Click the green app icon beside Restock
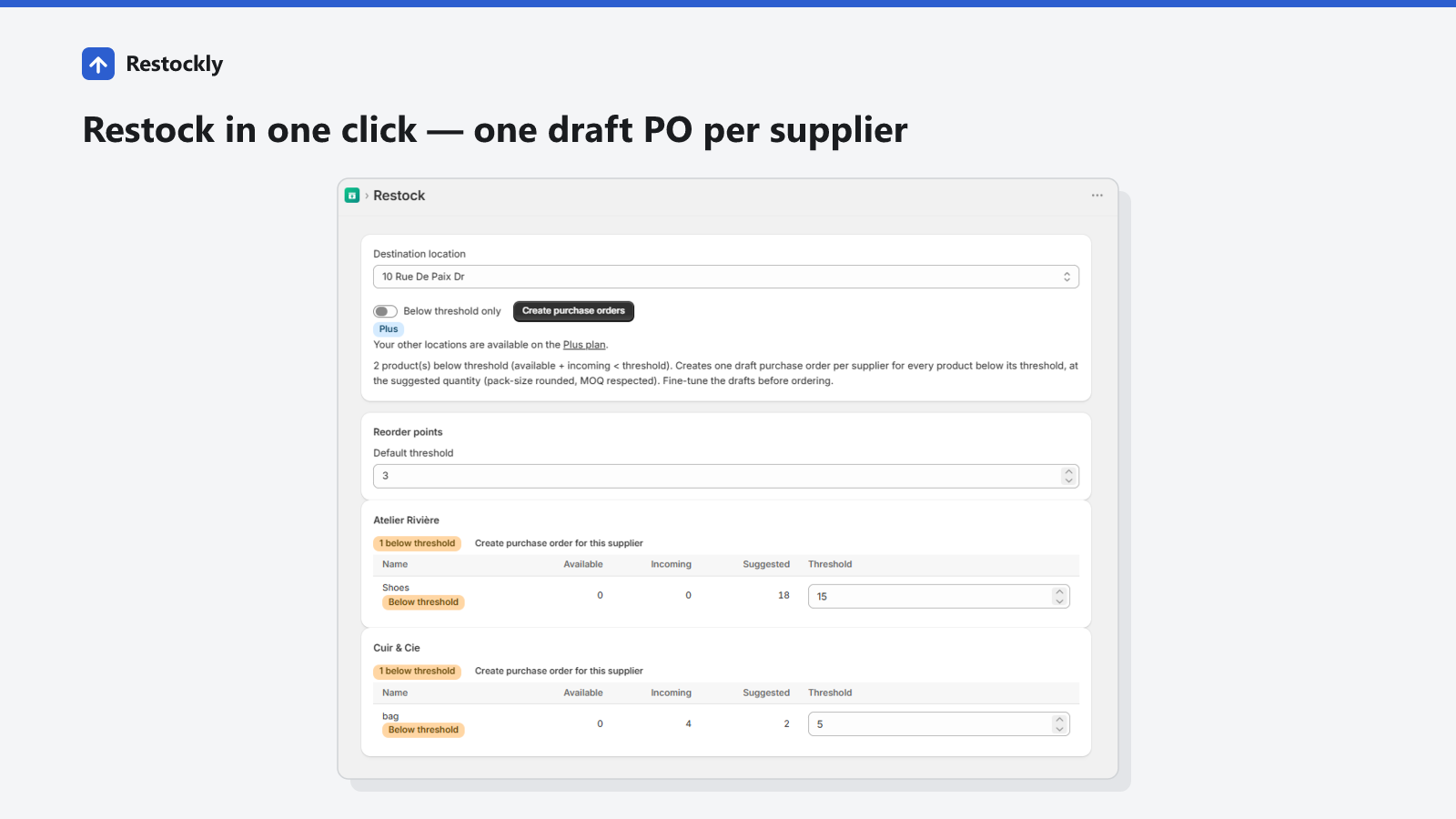Image resolution: width=1456 pixels, height=819 pixels. 352,196
